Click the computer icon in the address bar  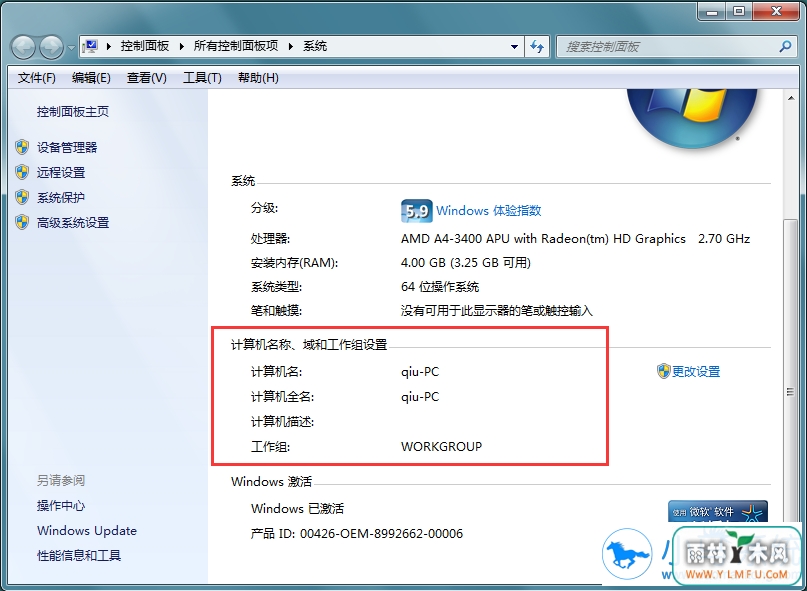tap(91, 46)
